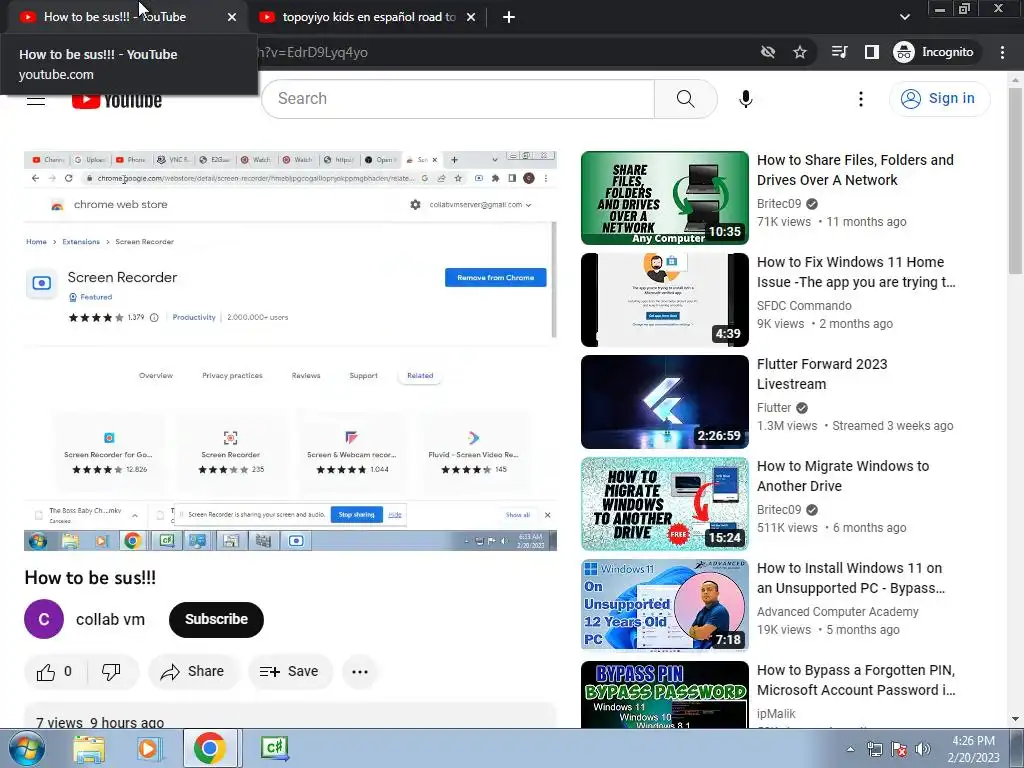Open Windows Explorer from taskbar
Image resolution: width=1024 pixels, height=768 pixels.
pos(89,748)
